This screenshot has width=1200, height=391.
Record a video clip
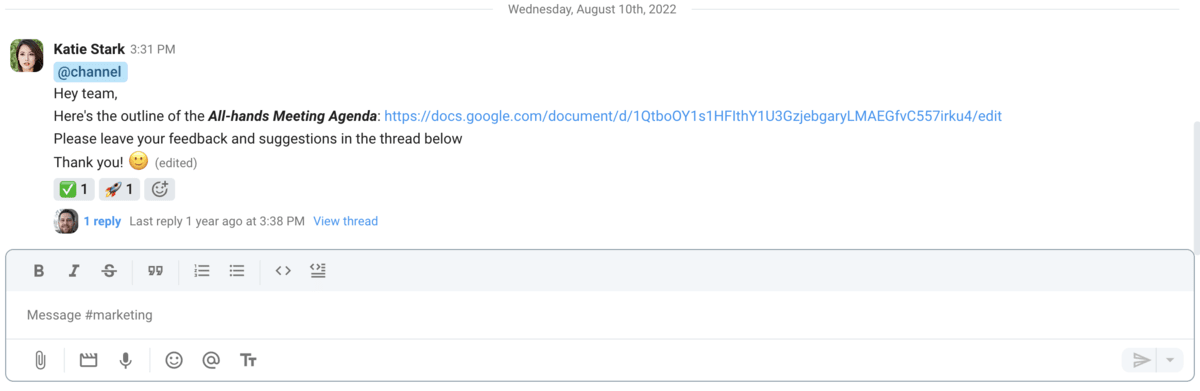tap(88, 360)
